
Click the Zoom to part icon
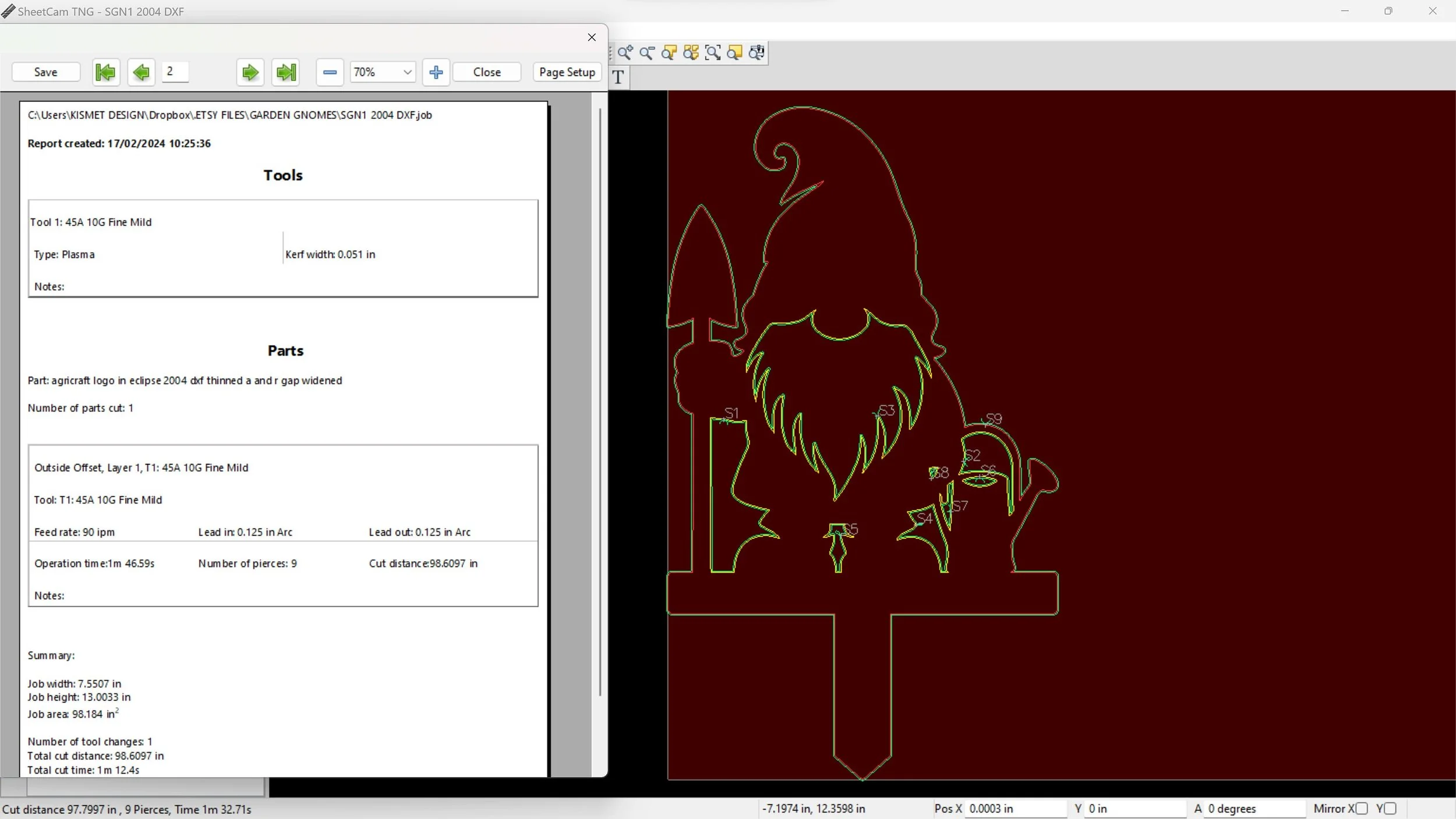(669, 53)
